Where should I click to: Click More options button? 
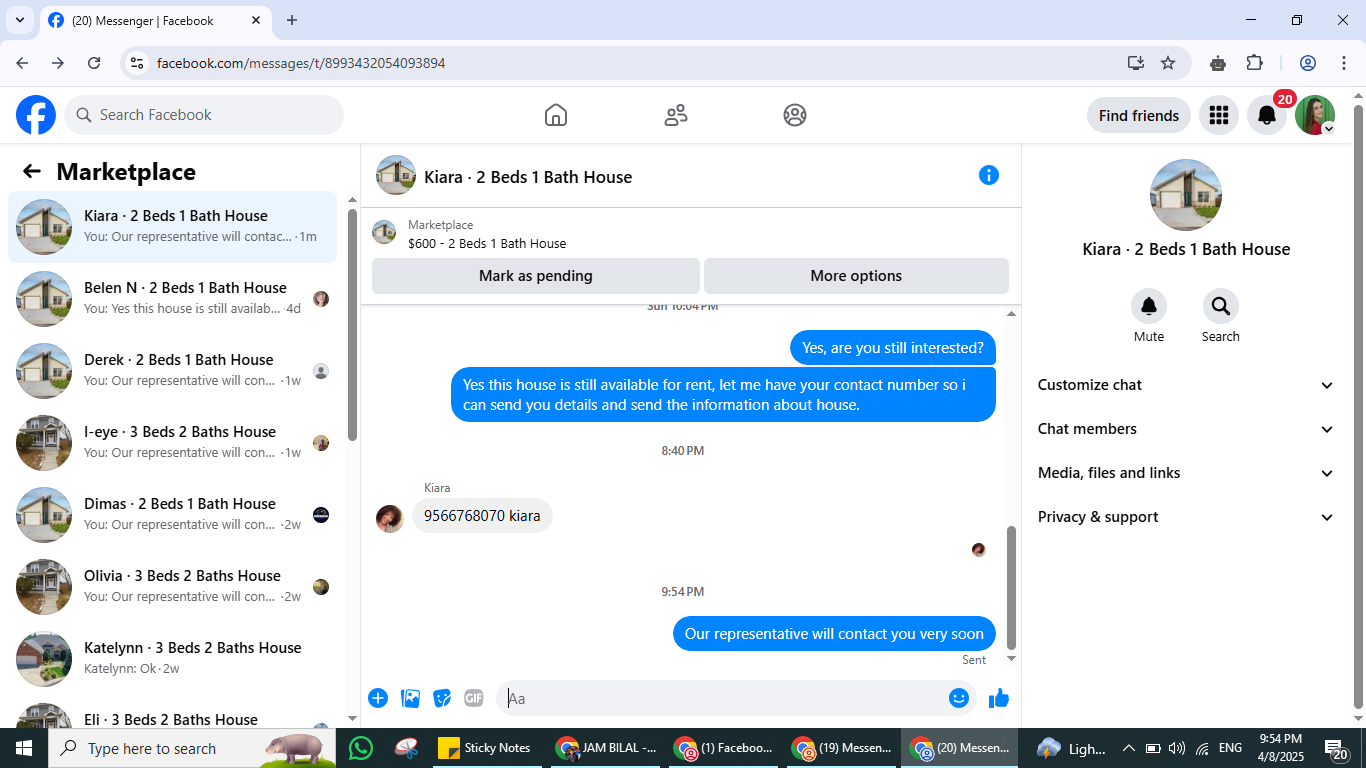pyautogui.click(x=856, y=276)
